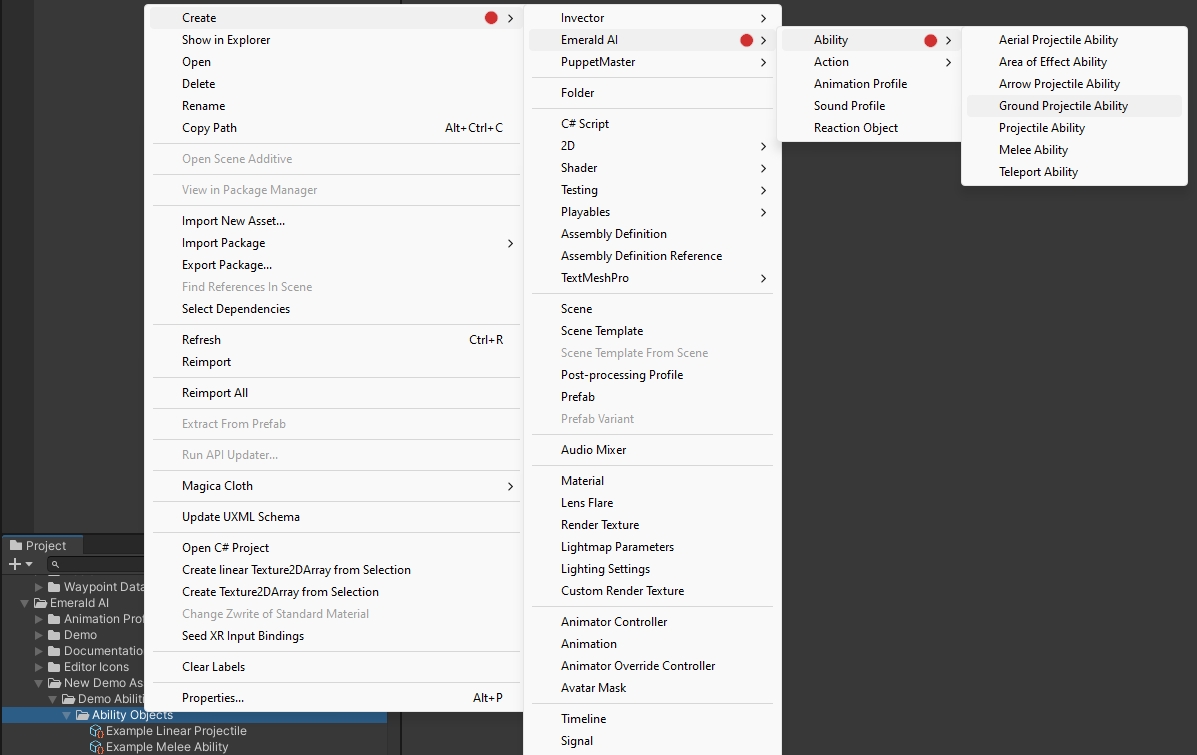
Task: Select Show in Explorer
Action: [226, 40]
